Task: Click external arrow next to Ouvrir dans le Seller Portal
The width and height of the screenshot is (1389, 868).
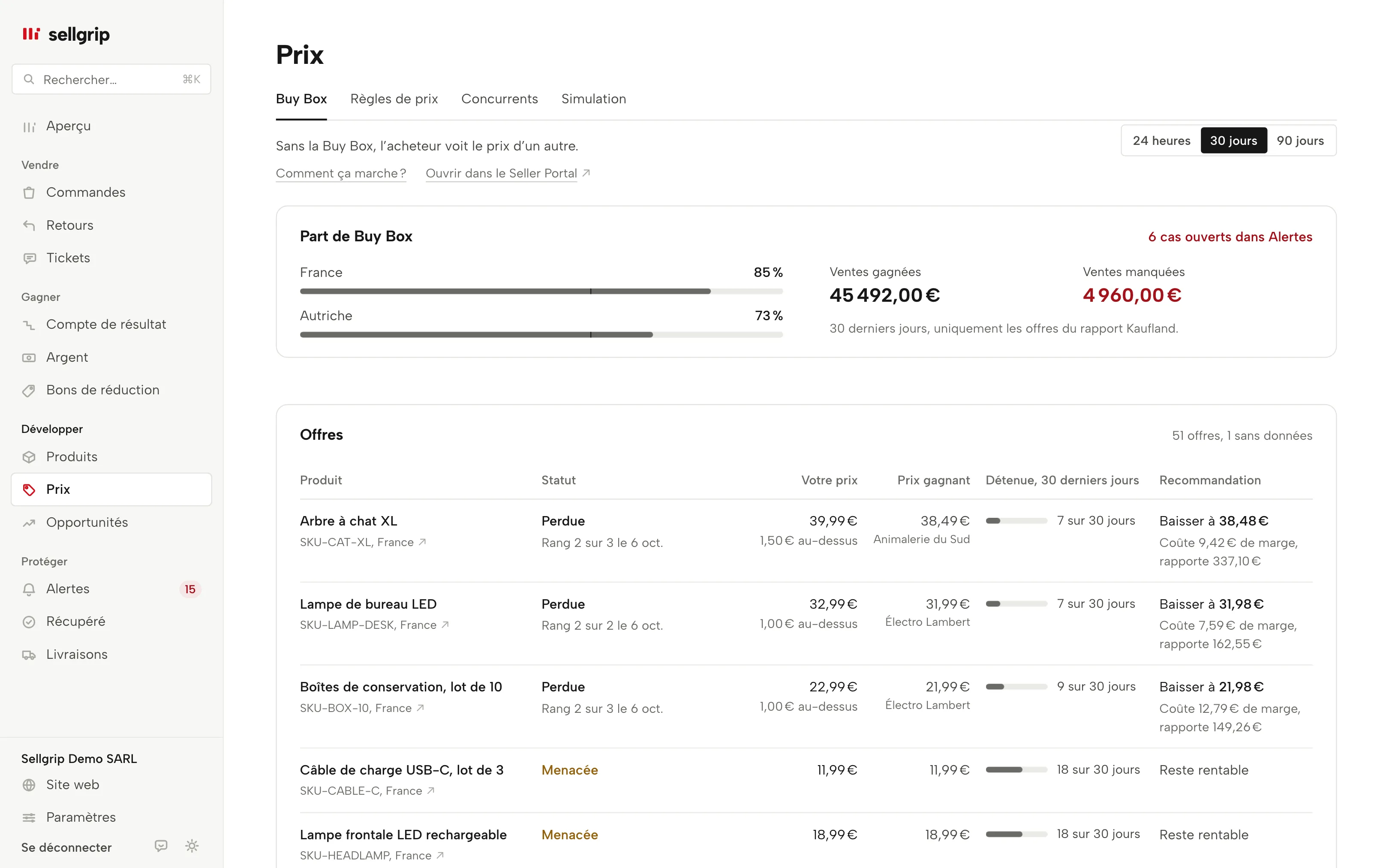Action: (586, 173)
